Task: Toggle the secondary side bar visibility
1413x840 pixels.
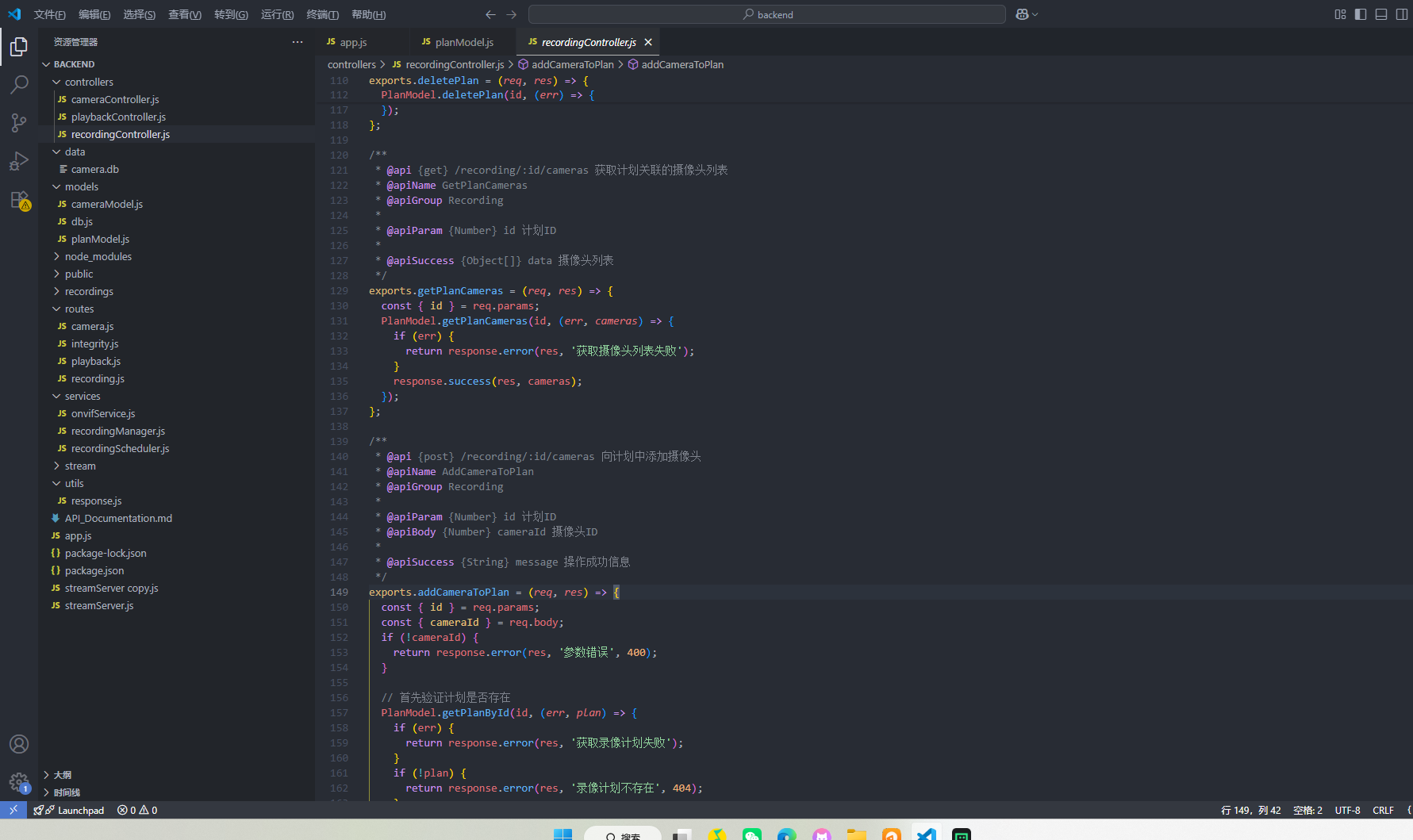Action: click(x=1402, y=14)
